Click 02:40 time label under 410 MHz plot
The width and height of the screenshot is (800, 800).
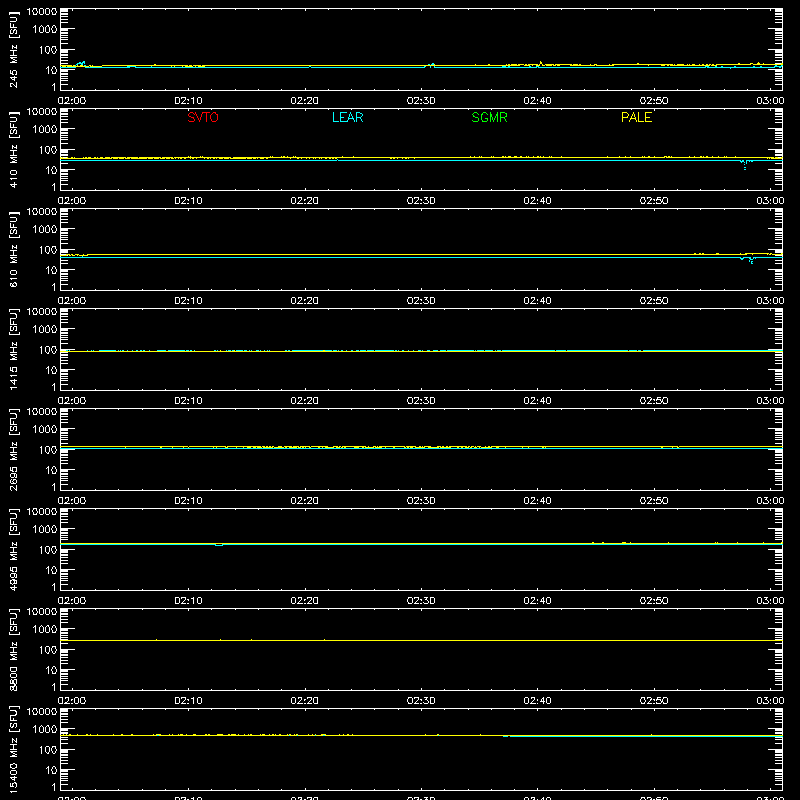coord(537,201)
